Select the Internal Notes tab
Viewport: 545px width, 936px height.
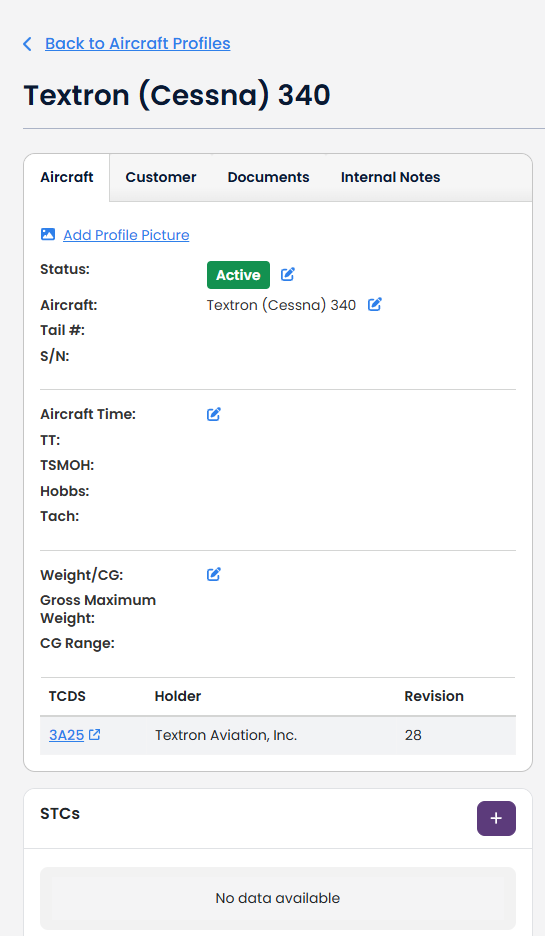[390, 177]
